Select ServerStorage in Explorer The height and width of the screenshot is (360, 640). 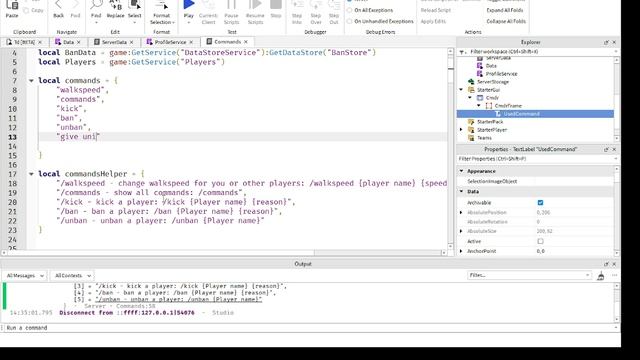pyautogui.click(x=493, y=82)
